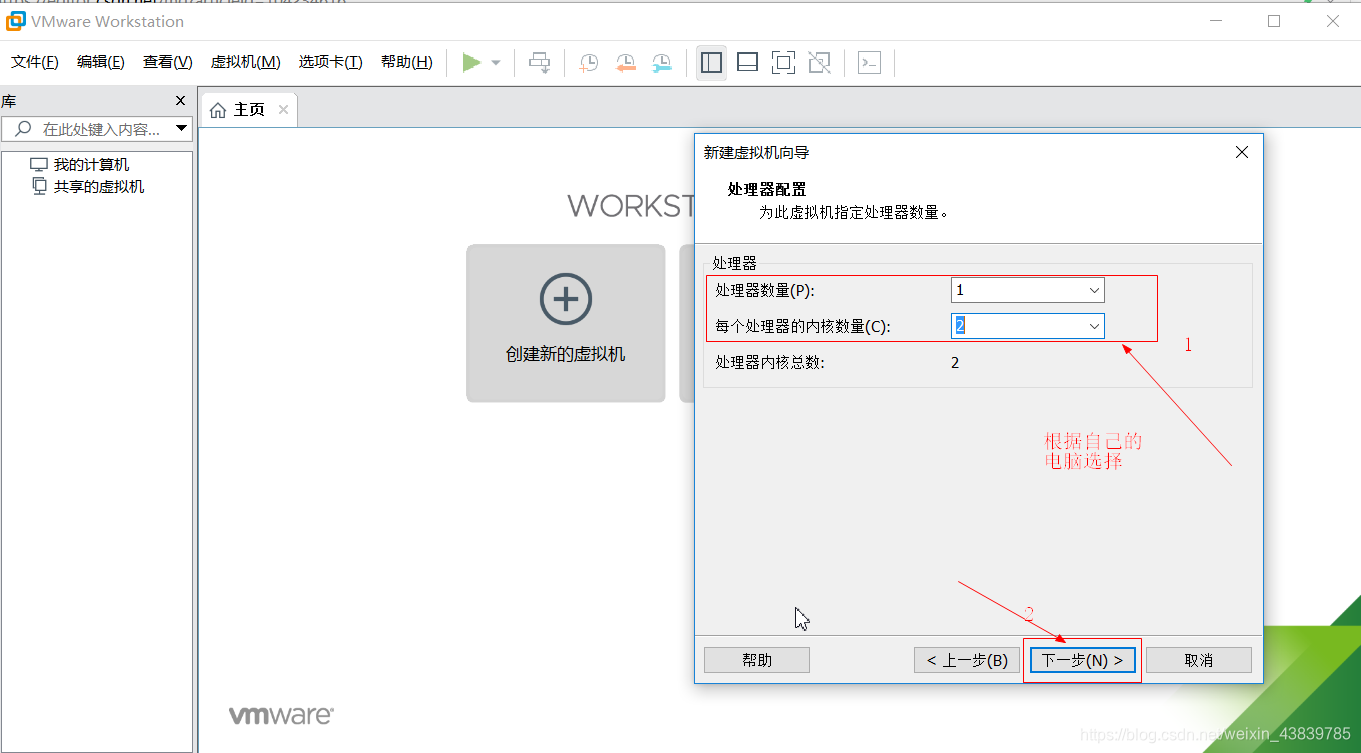Click the send Ctrl+Alt+Del toolbar icon

pos(539,63)
